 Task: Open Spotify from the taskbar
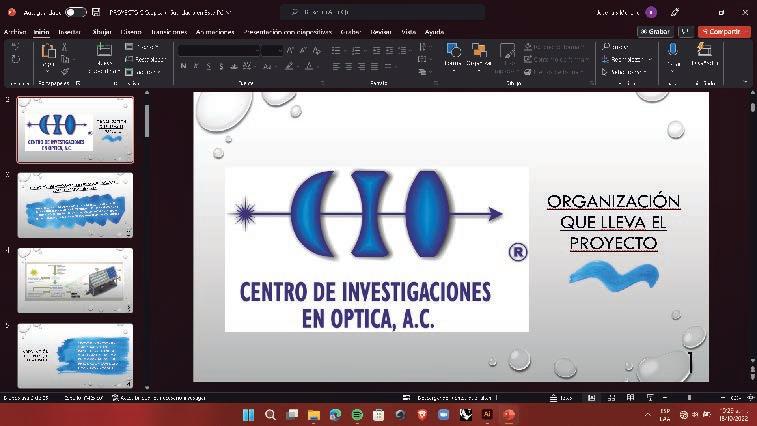click(x=357, y=414)
